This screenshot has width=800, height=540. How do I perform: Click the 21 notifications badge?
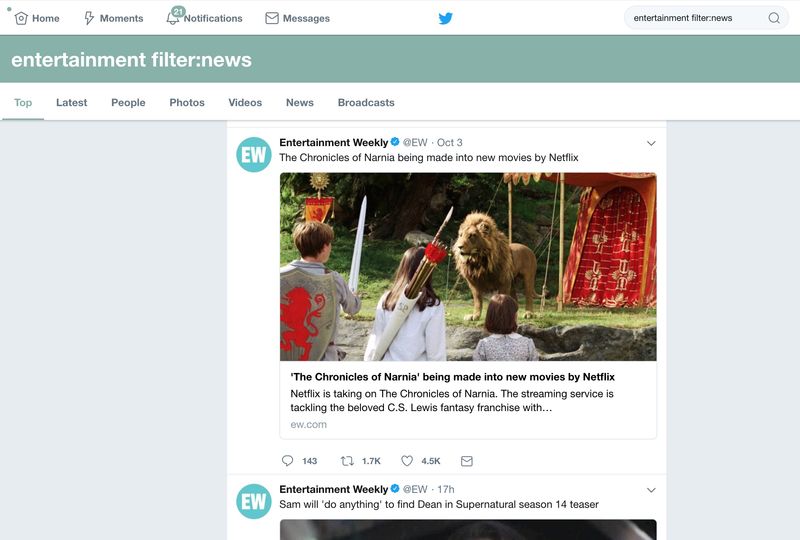(x=178, y=11)
